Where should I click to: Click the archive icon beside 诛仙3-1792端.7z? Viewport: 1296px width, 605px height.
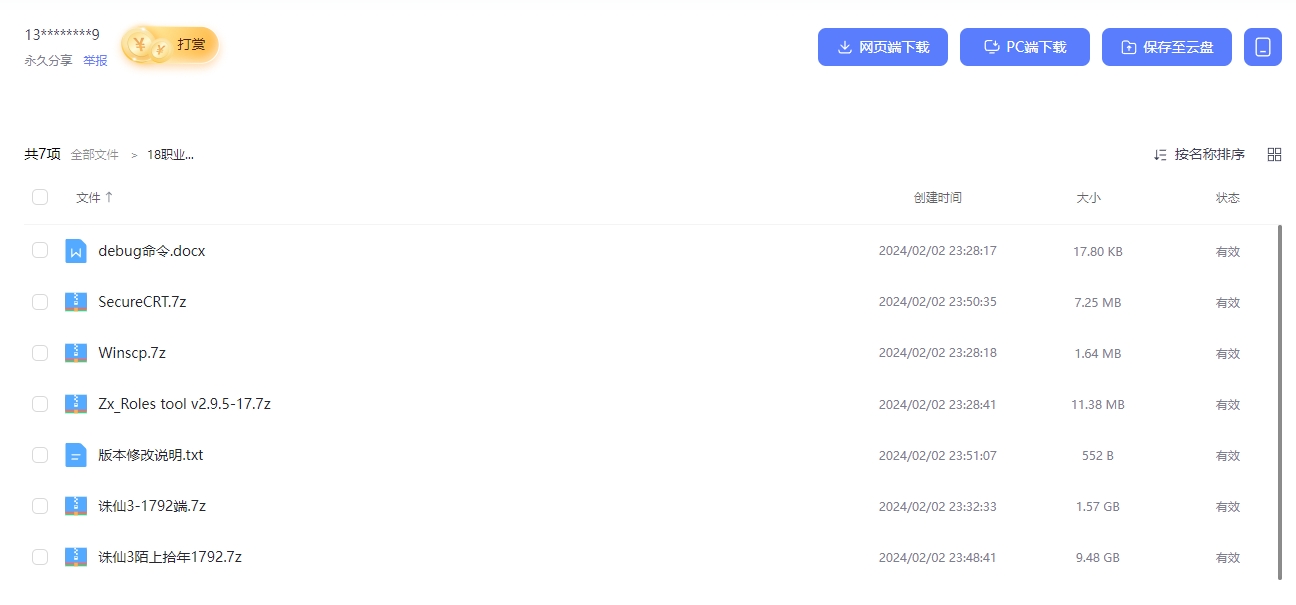(x=76, y=506)
